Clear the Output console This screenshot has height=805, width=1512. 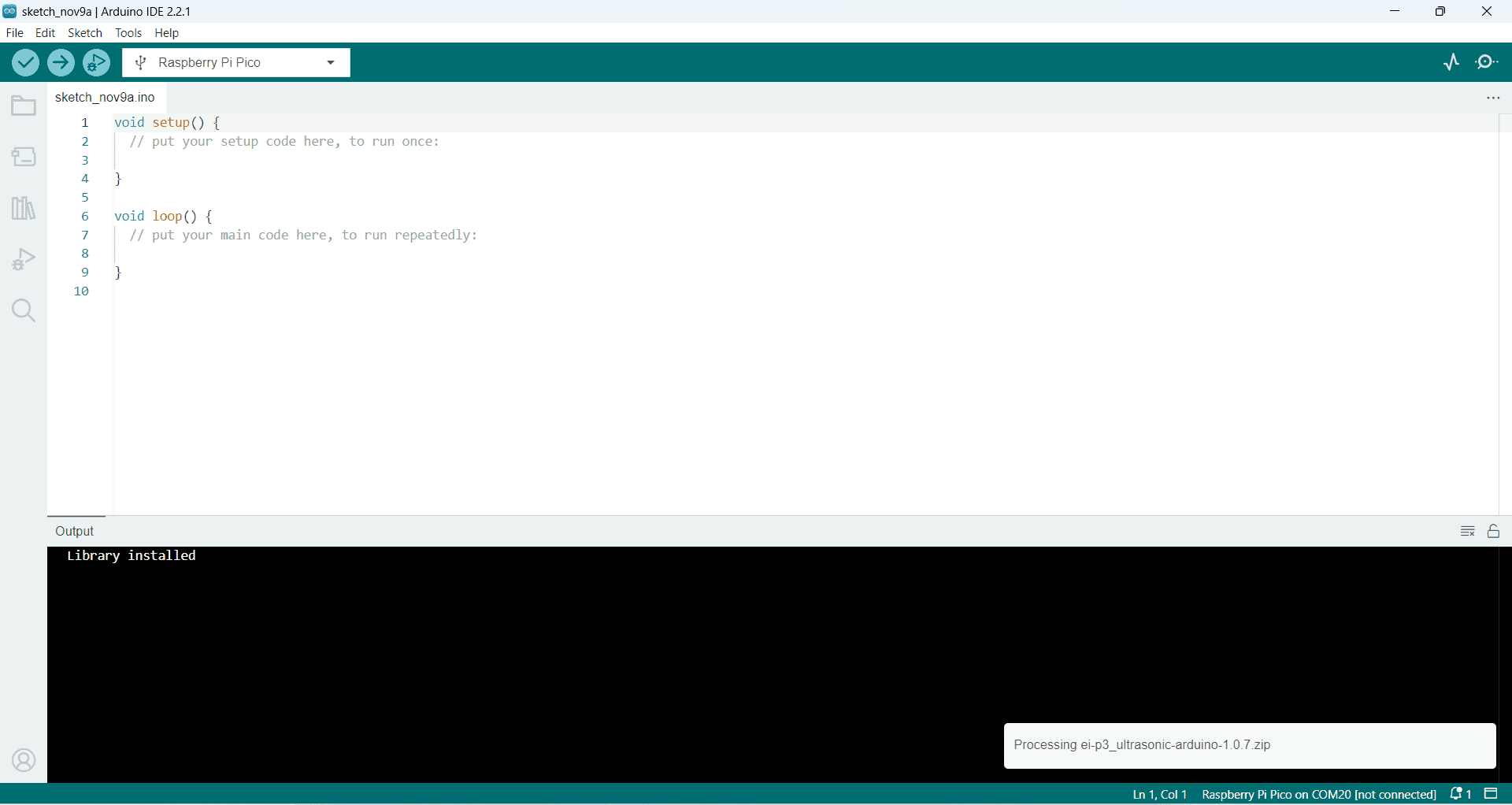[x=1467, y=531]
